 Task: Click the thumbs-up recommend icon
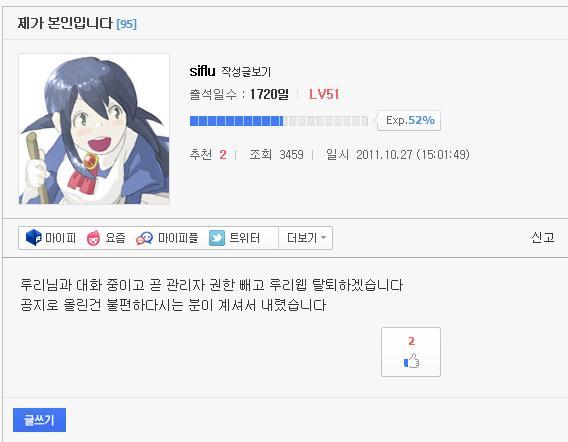[x=411, y=361]
